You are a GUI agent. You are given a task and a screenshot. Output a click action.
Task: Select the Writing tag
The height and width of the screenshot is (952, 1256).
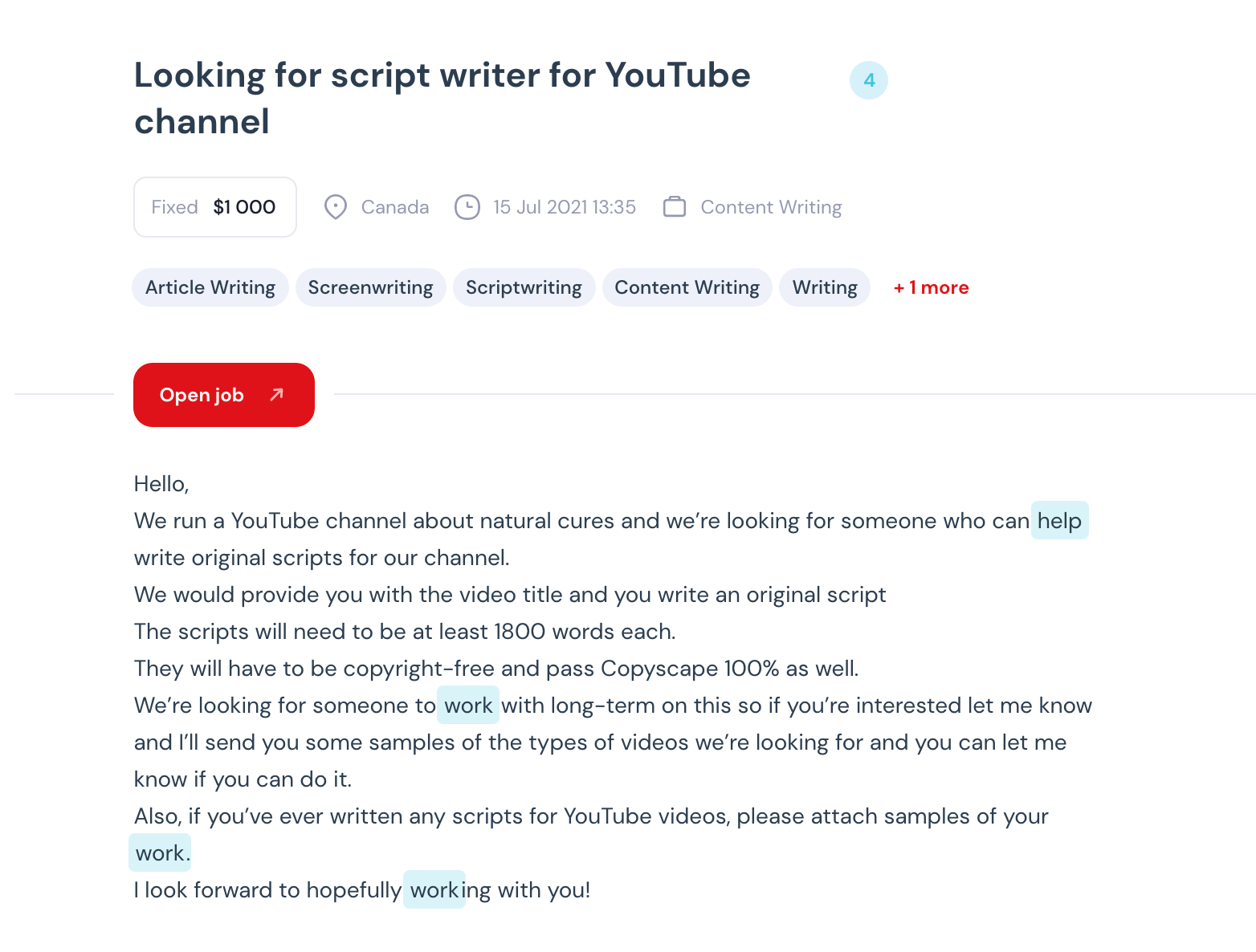click(825, 287)
